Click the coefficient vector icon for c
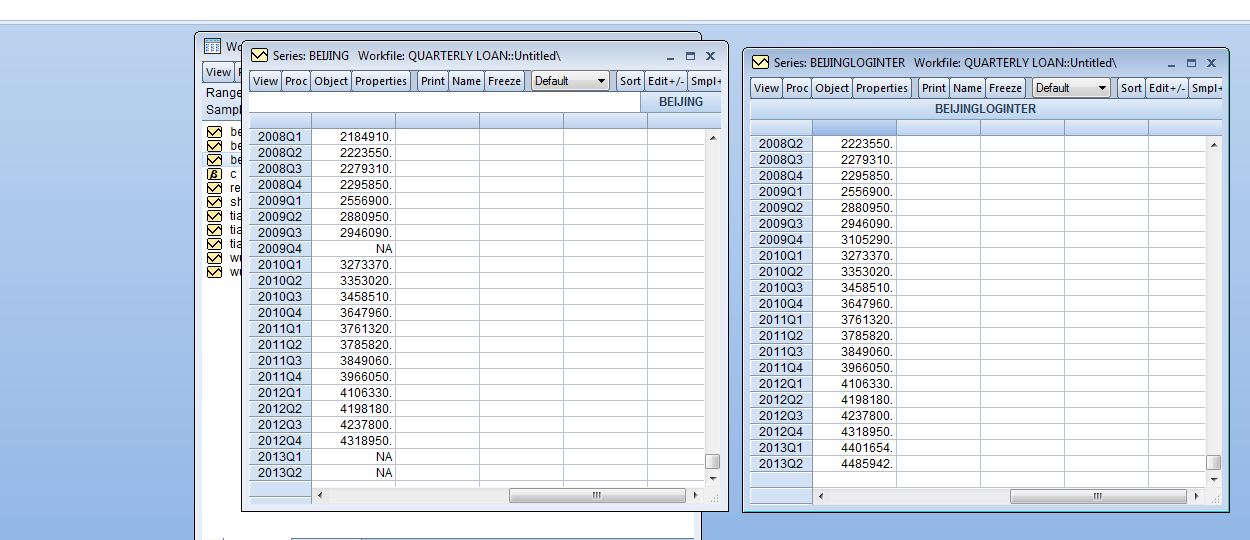Image resolution: width=1250 pixels, height=540 pixels. (214, 174)
